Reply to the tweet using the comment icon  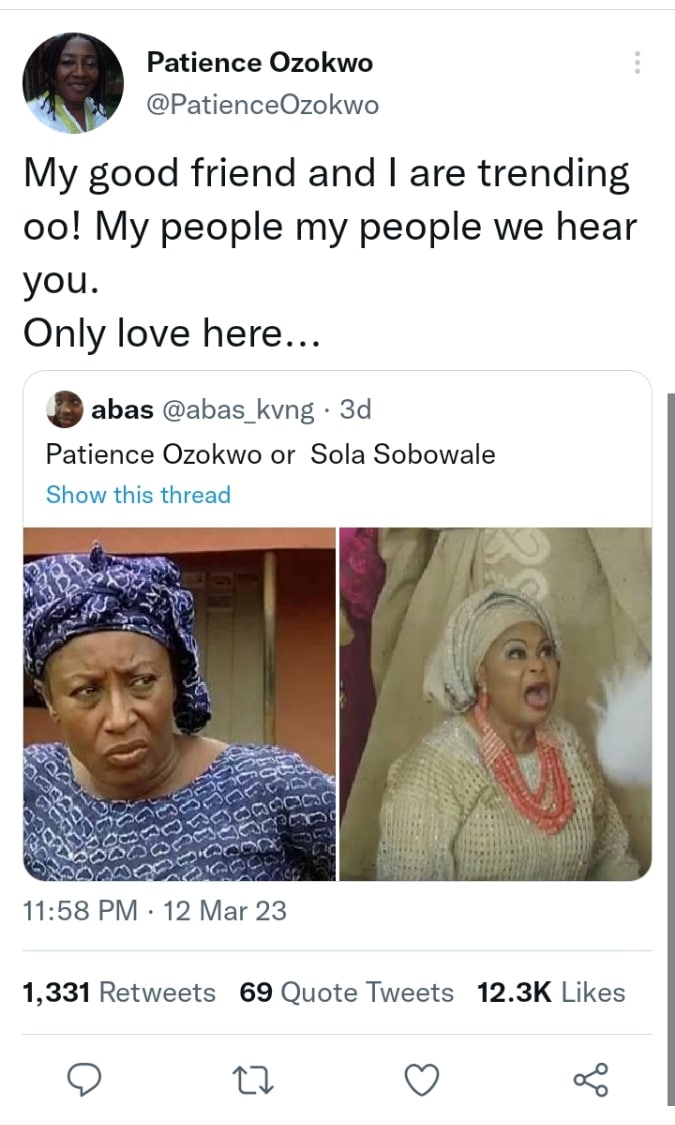coord(85,1079)
